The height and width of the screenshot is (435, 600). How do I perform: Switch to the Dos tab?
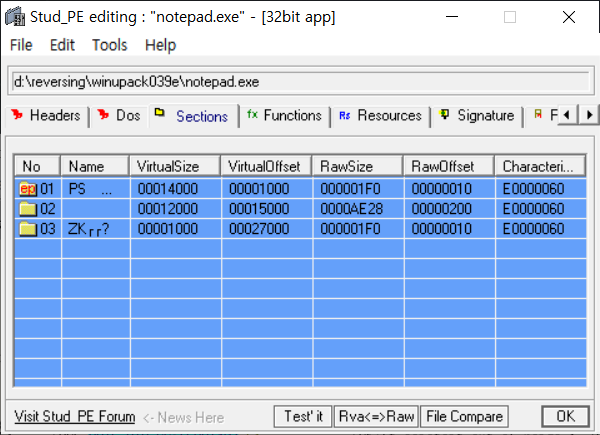coord(119,116)
